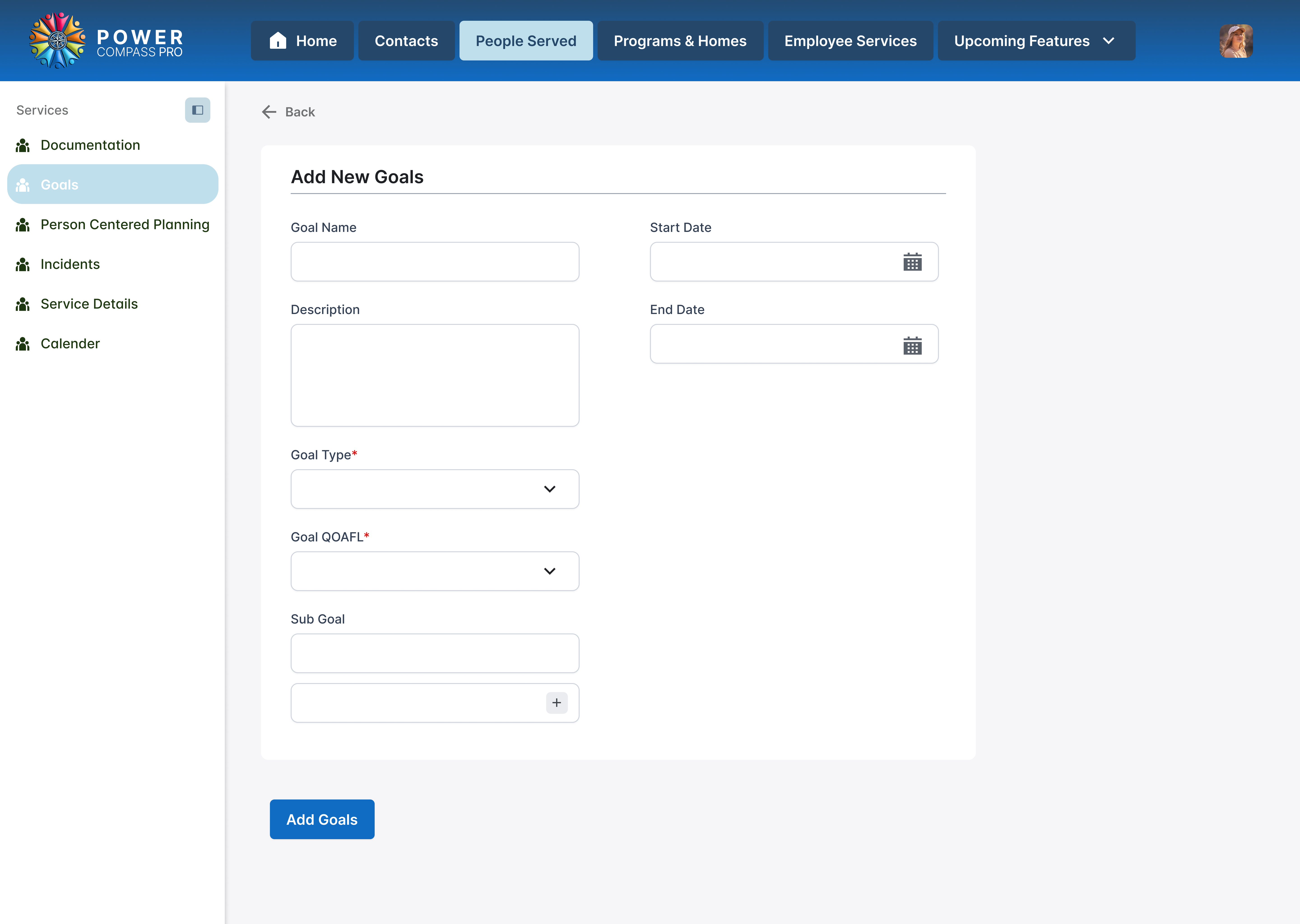Click the plus icon to add sub goal
The image size is (1300, 924).
point(556,703)
